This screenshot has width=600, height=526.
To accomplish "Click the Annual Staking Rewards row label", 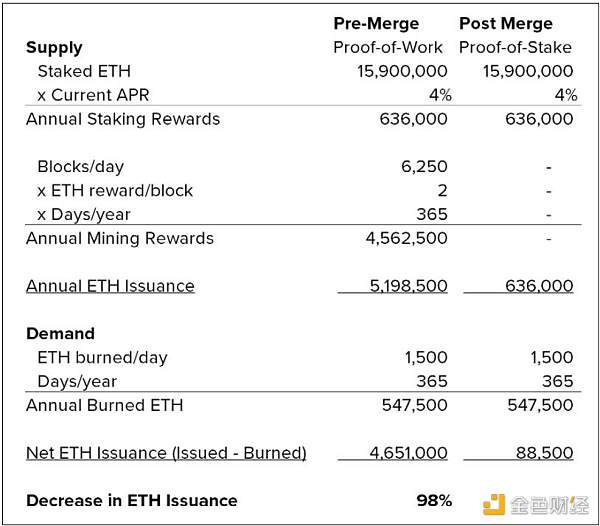I will pos(123,119).
